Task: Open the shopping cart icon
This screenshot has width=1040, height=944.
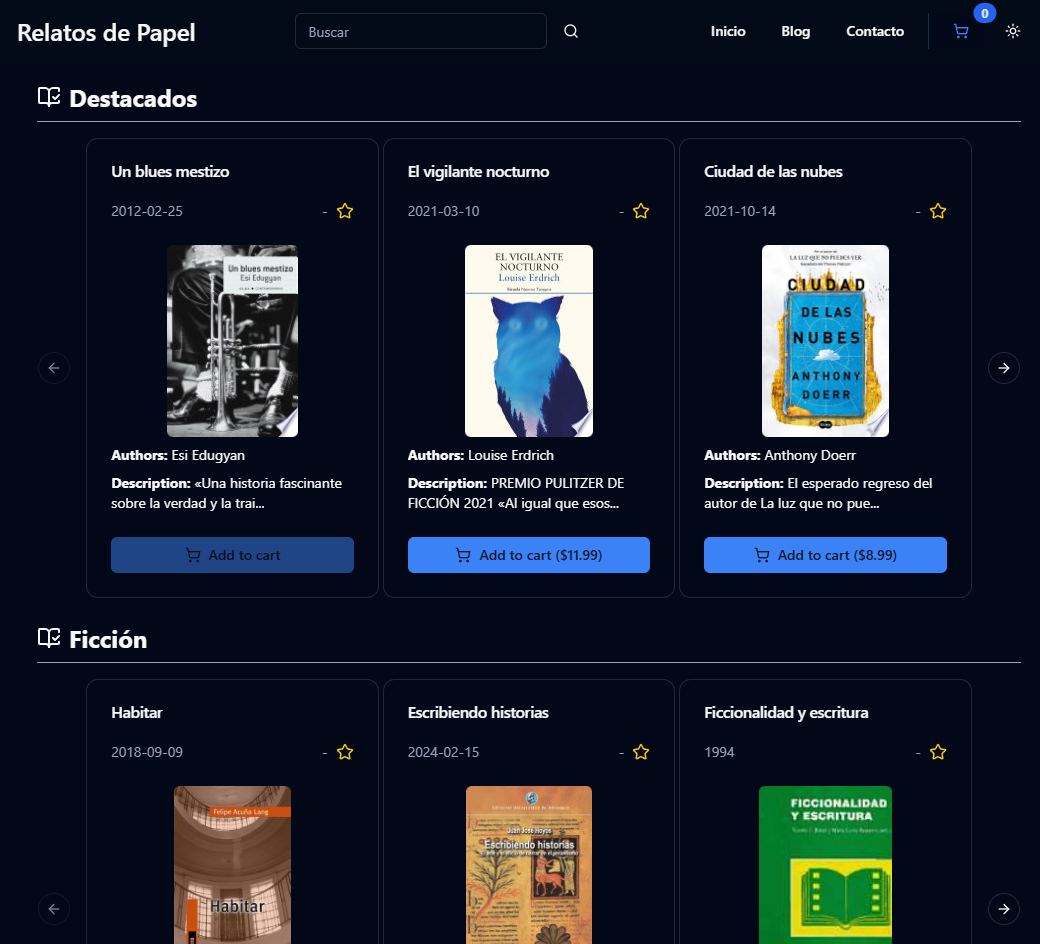Action: (x=960, y=31)
